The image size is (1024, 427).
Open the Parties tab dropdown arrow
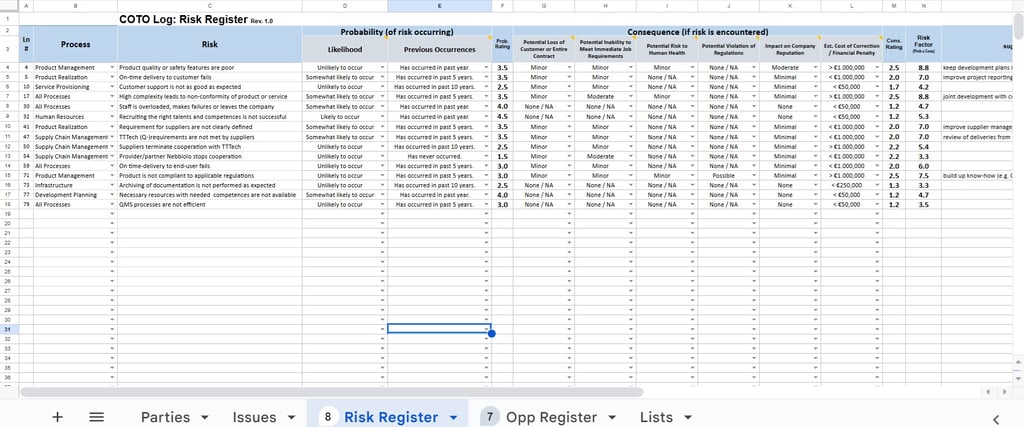point(204,417)
